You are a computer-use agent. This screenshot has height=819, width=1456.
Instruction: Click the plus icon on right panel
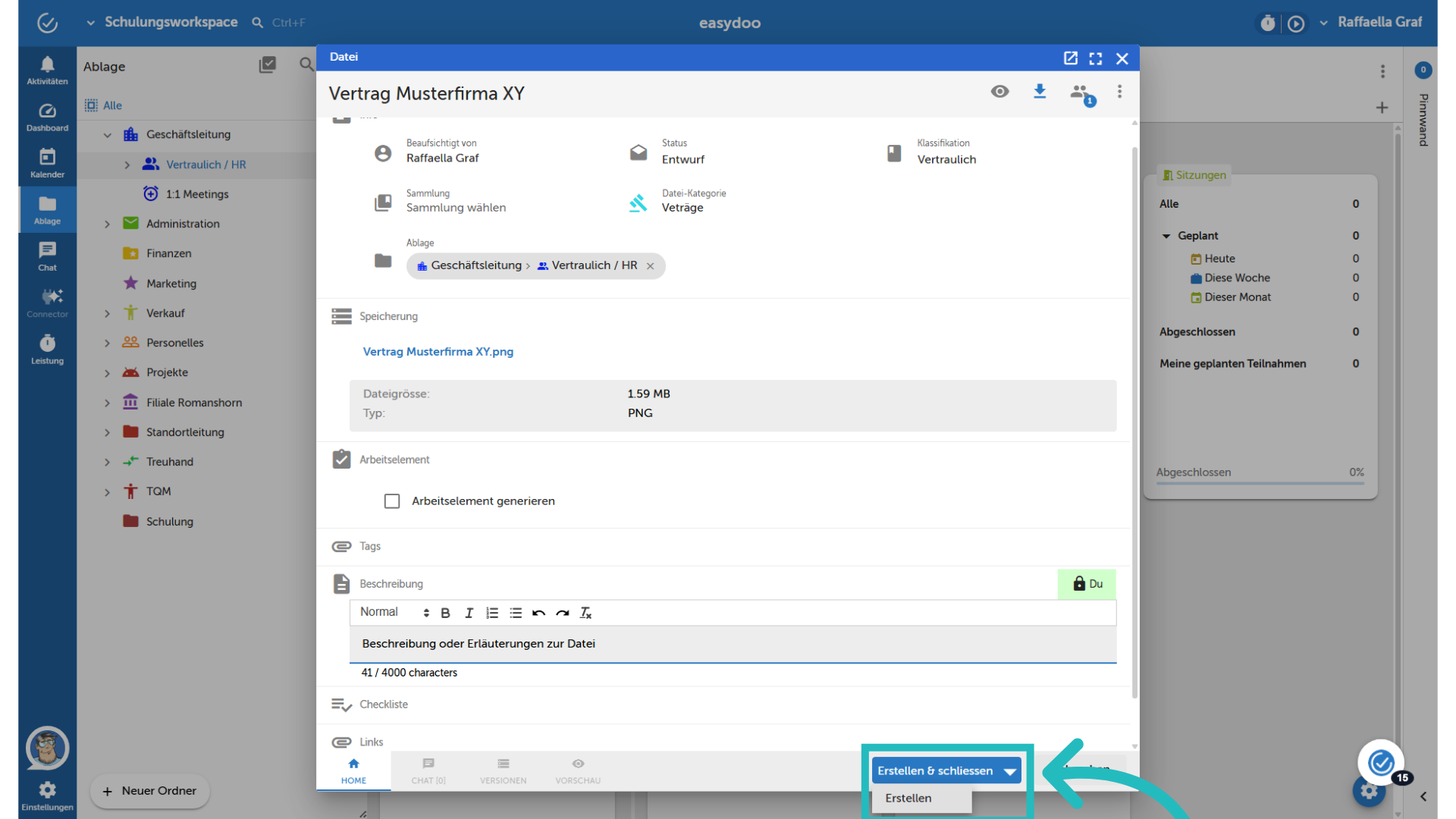click(1382, 108)
